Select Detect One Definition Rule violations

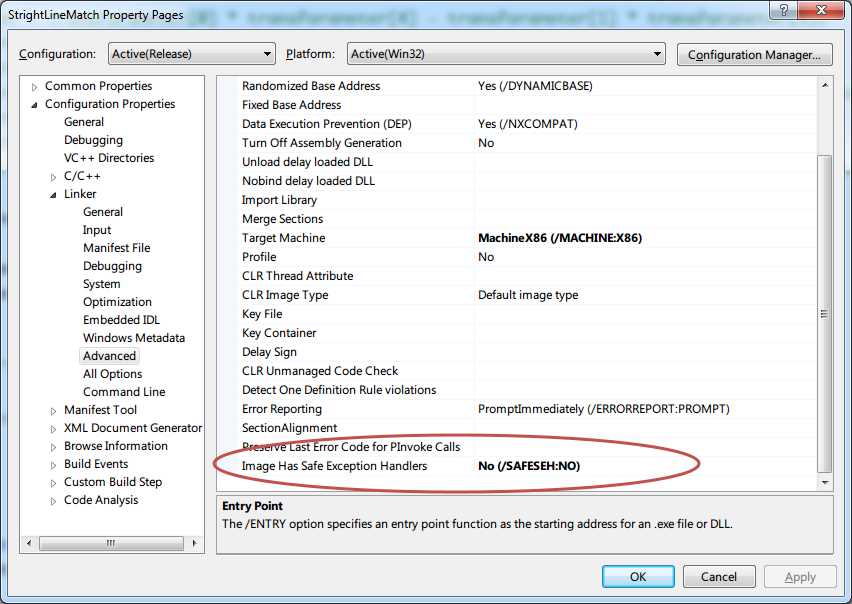tap(339, 390)
